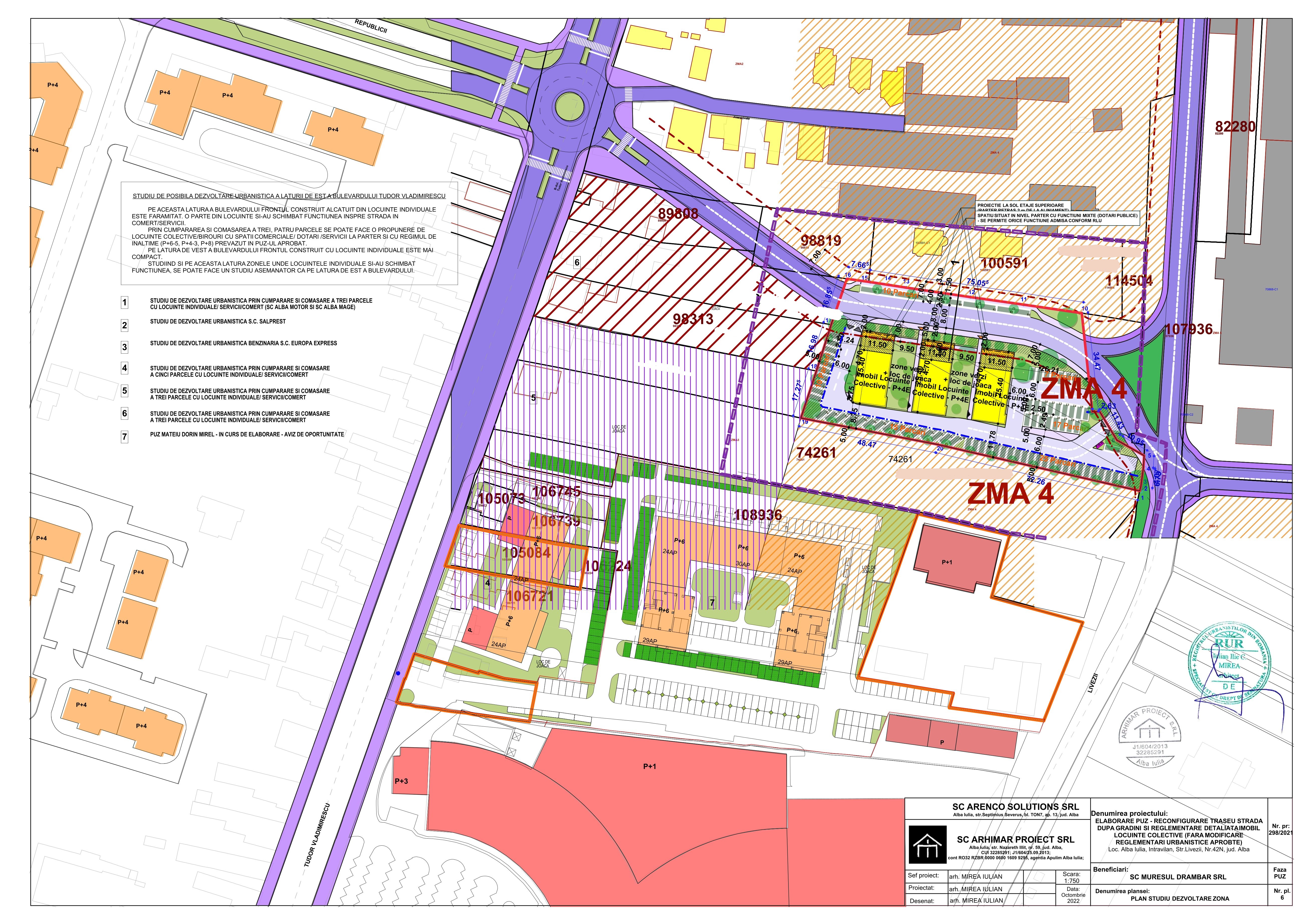Screen dimensions: 1301x924
Task: Click the 30AP apartment count label
Action: pyautogui.click(x=743, y=564)
